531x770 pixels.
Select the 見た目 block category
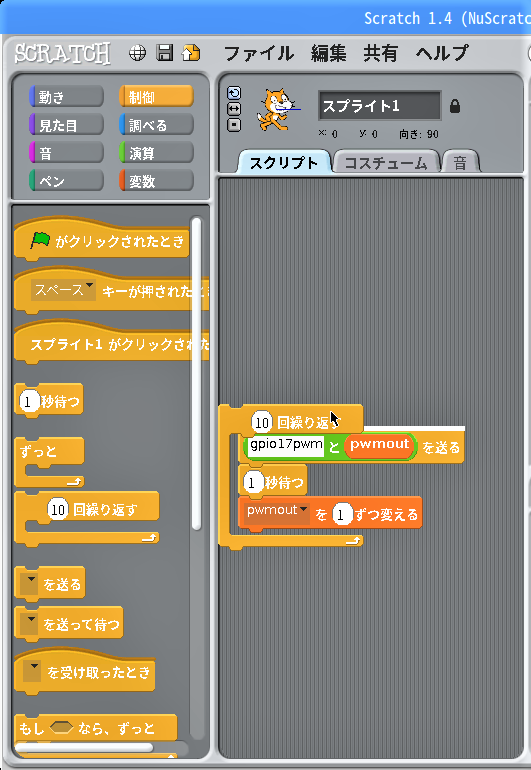[66, 125]
